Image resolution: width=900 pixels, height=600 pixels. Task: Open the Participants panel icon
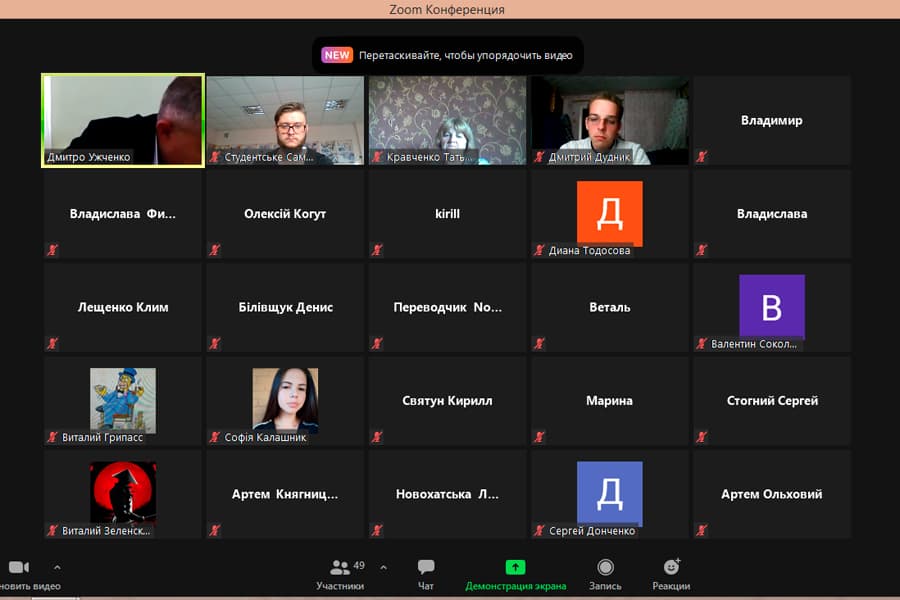[340, 568]
